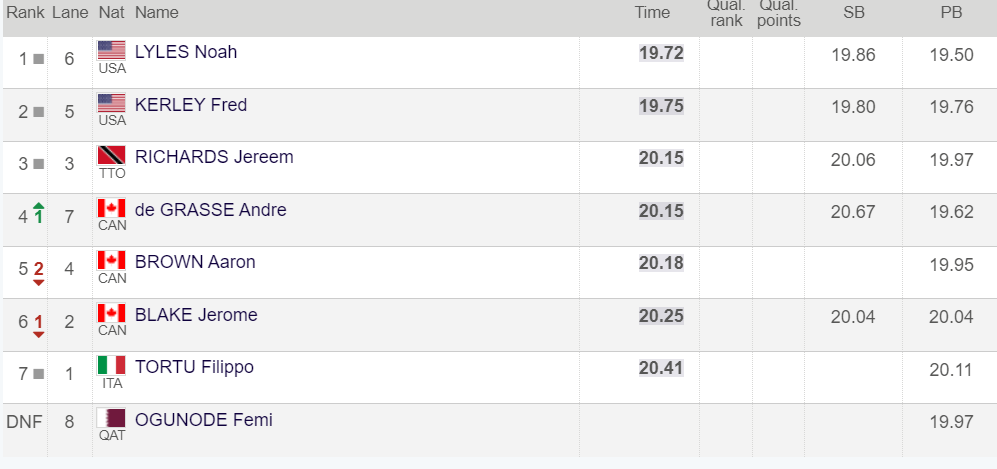Click the Canada flag beside BROWN Aaron
Screen dimensions: 997x469
click(x=111, y=261)
